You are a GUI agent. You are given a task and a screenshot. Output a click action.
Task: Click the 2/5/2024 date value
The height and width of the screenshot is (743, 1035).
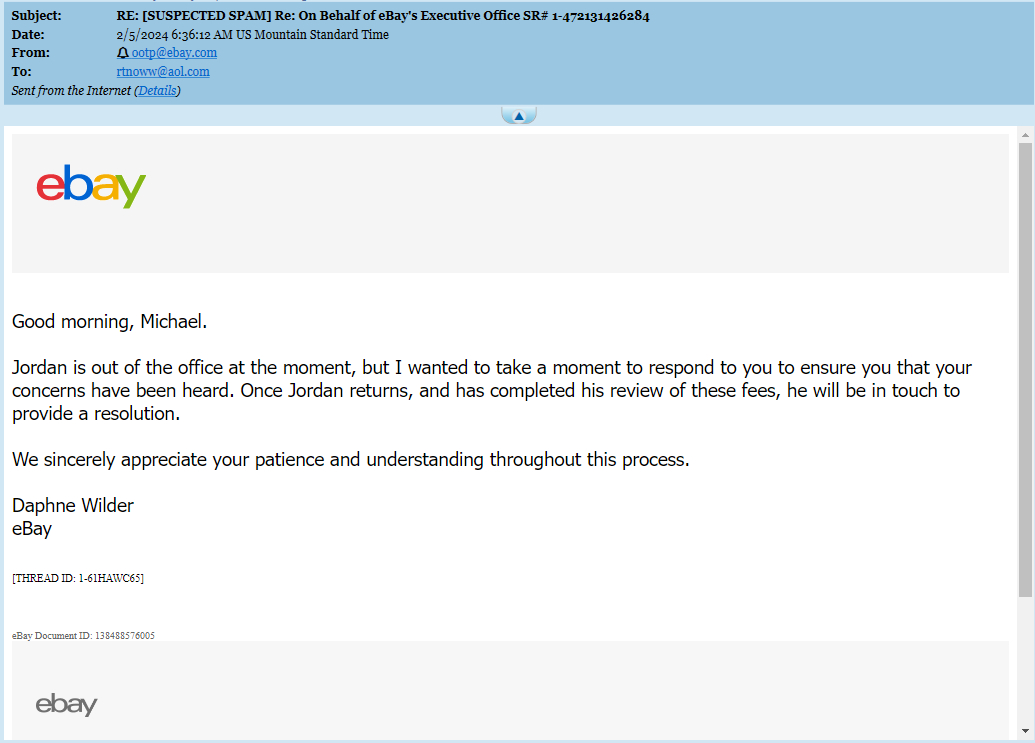pos(252,34)
